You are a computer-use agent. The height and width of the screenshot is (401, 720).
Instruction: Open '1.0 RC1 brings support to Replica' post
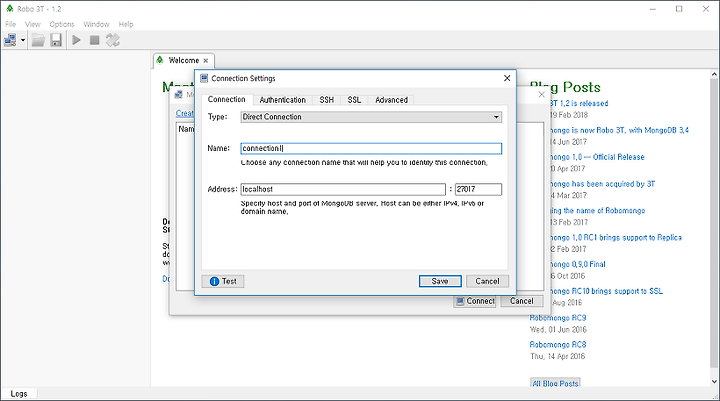click(615, 237)
